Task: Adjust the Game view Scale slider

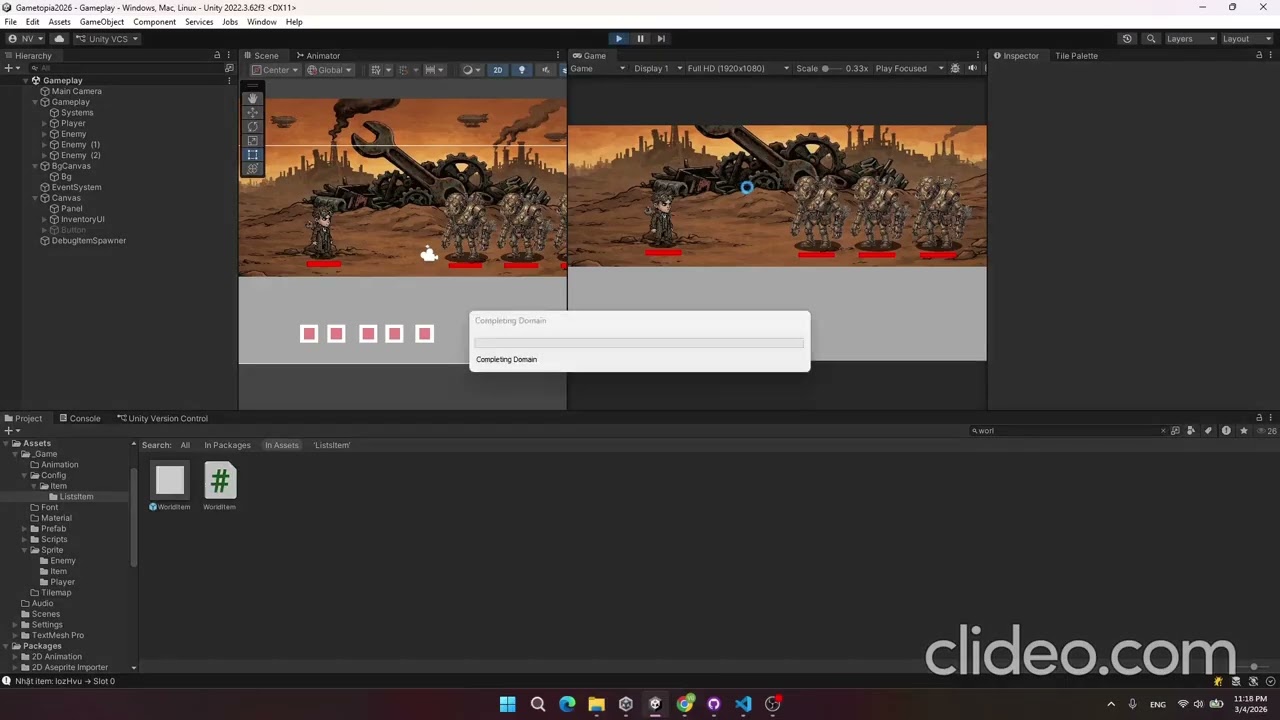Action: tap(832, 69)
